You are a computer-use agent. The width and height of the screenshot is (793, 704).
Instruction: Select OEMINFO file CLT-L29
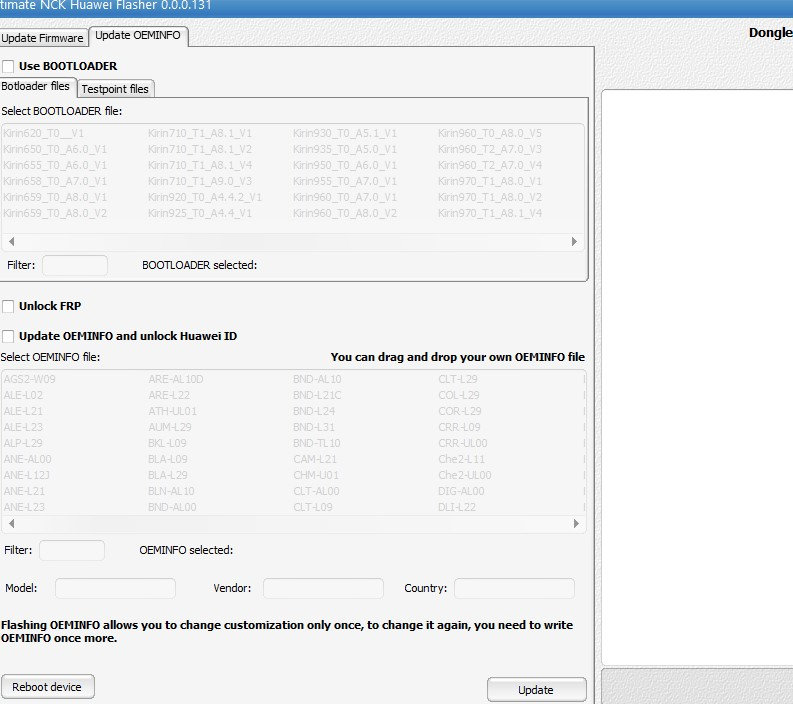click(458, 379)
